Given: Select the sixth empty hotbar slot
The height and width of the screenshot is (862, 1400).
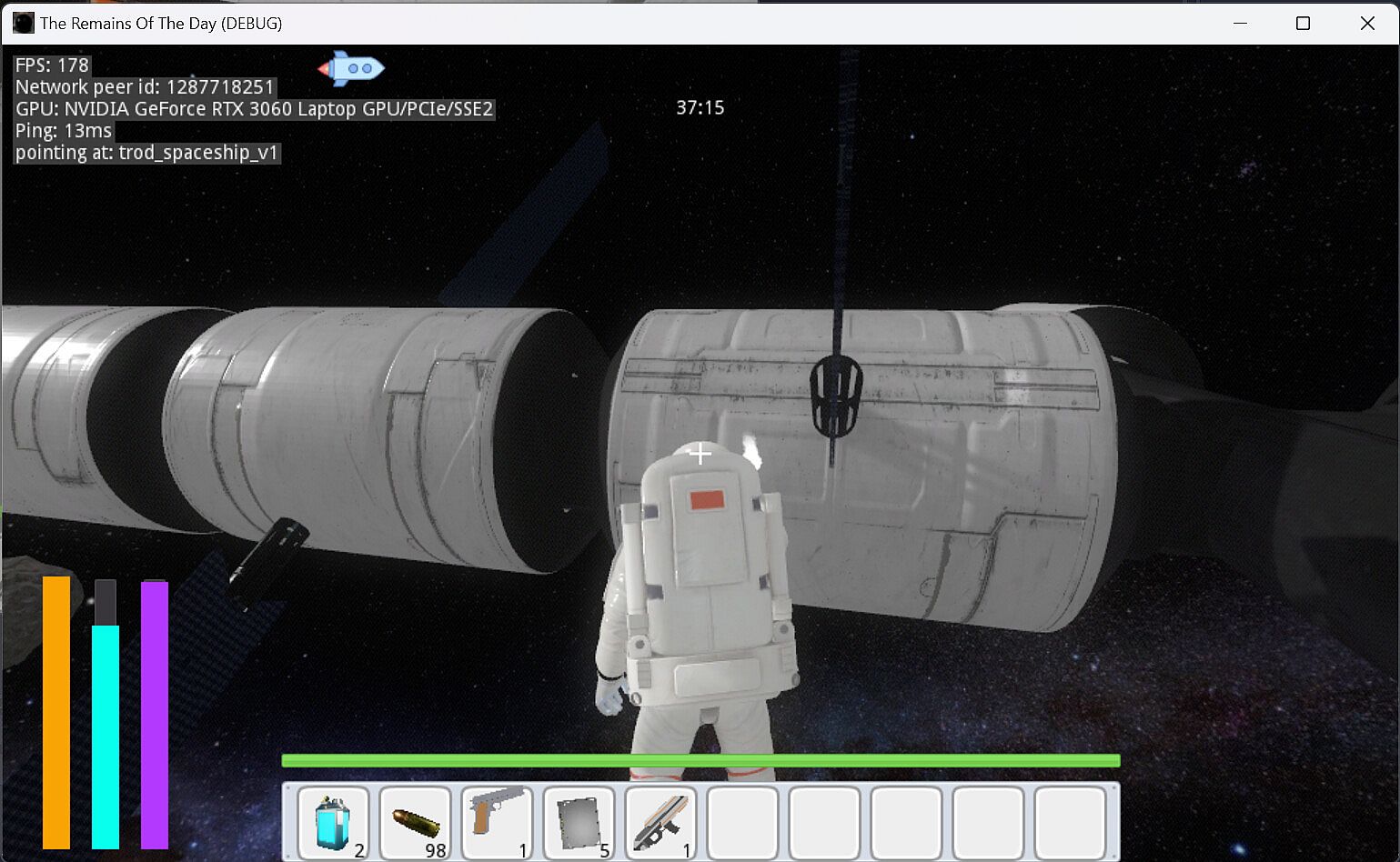Looking at the screenshot, I should pos(742,822).
